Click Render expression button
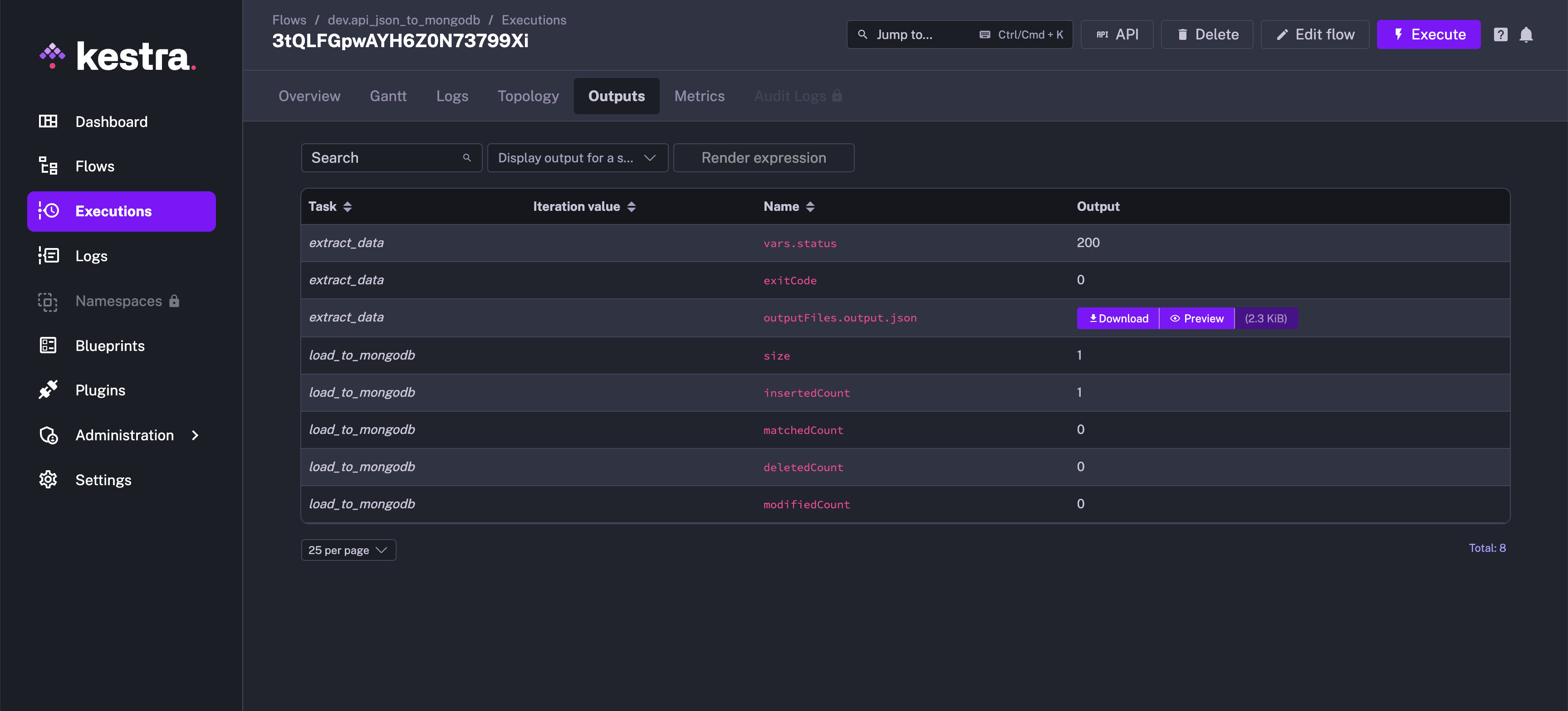This screenshot has height=711, width=1568. click(764, 158)
